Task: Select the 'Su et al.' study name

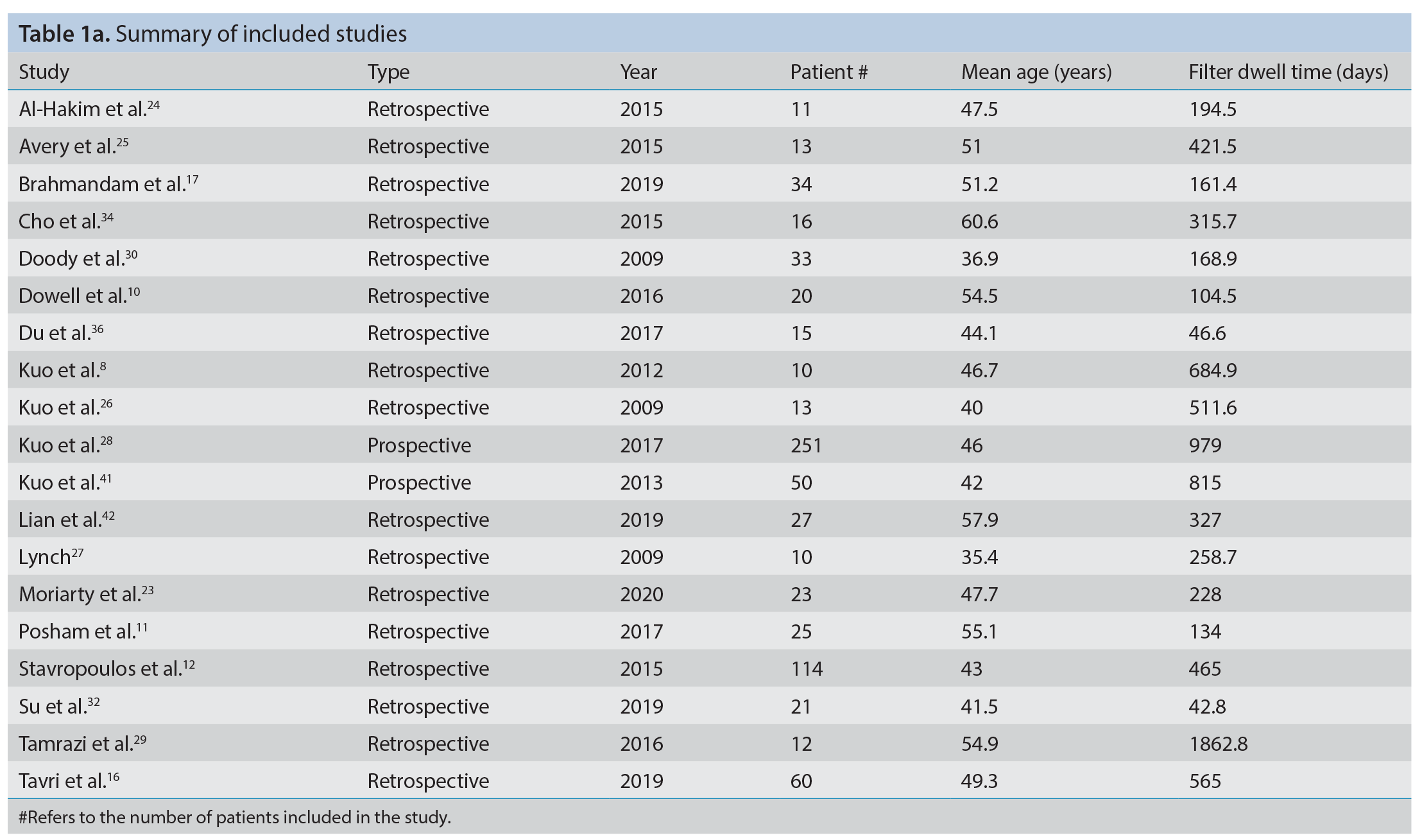Action: (59, 706)
